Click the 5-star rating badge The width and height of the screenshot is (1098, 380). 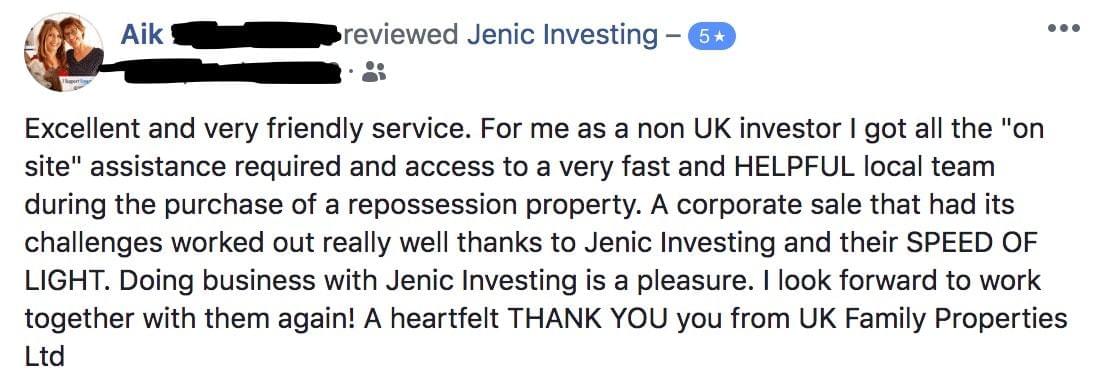[712, 38]
